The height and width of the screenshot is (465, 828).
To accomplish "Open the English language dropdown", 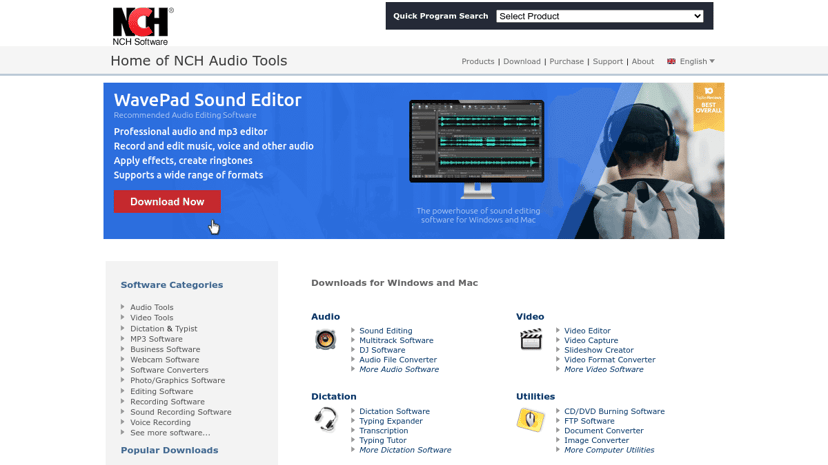I will (697, 61).
